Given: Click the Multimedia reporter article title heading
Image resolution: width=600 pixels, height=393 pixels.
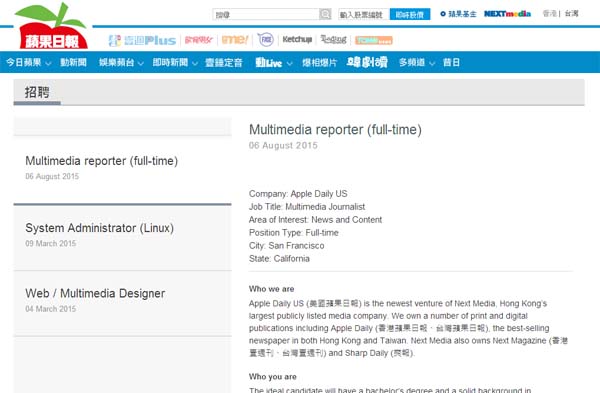Looking at the screenshot, I should tap(335, 130).
